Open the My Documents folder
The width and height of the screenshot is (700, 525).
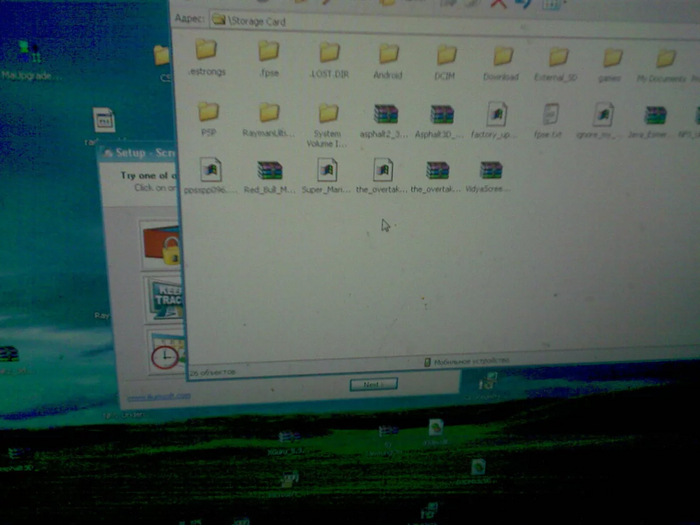662,67
